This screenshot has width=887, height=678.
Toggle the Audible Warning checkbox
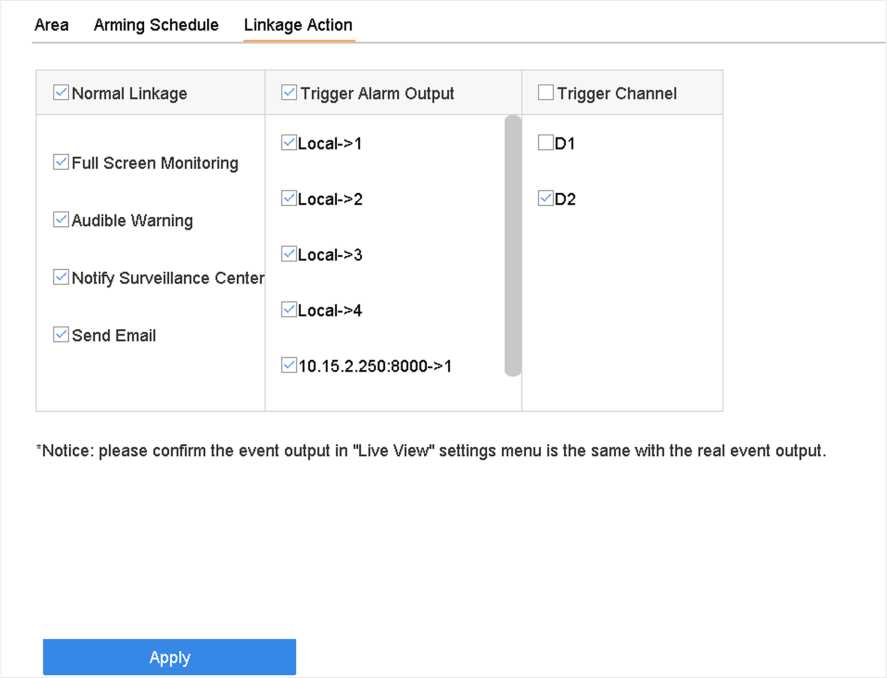click(62, 220)
